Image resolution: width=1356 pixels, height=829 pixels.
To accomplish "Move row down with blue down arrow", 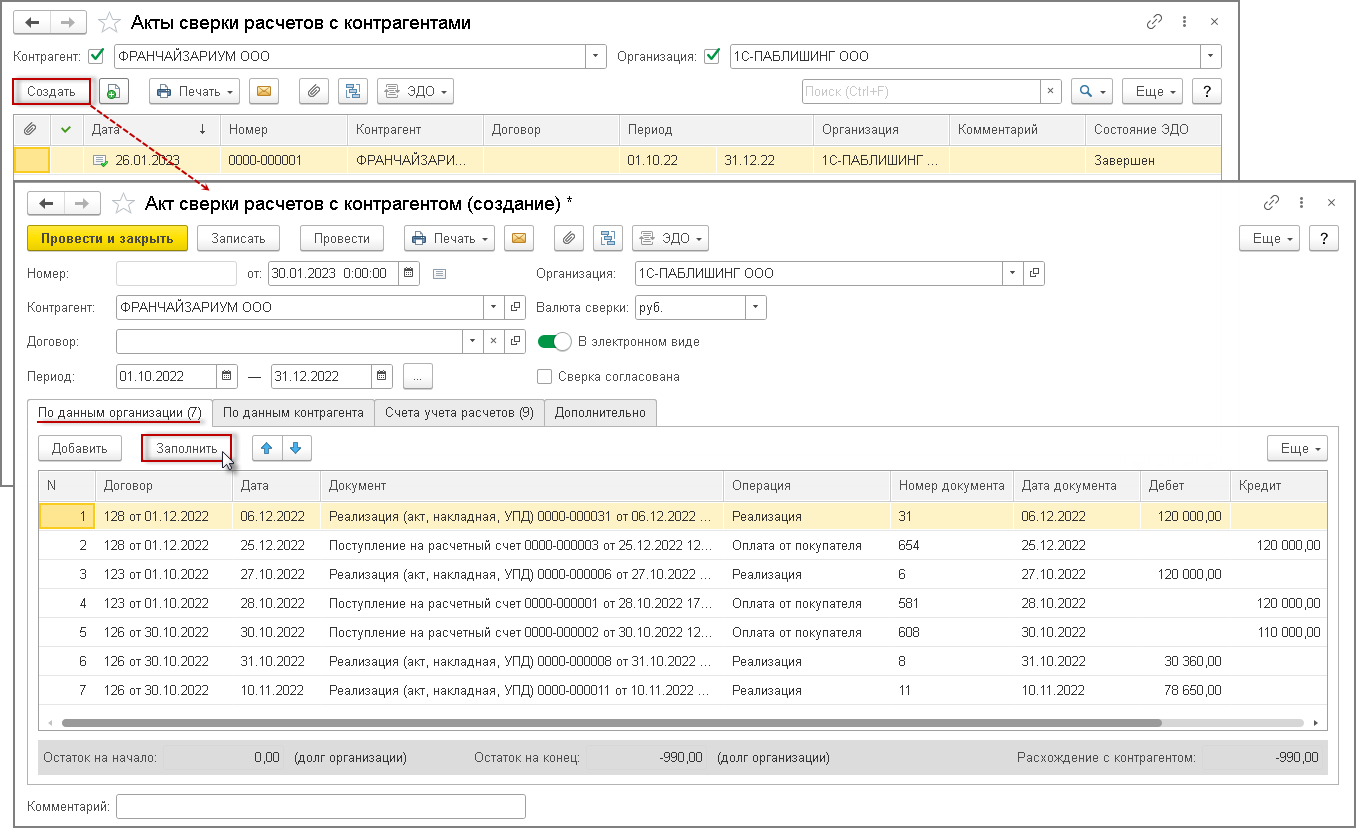I will point(295,448).
